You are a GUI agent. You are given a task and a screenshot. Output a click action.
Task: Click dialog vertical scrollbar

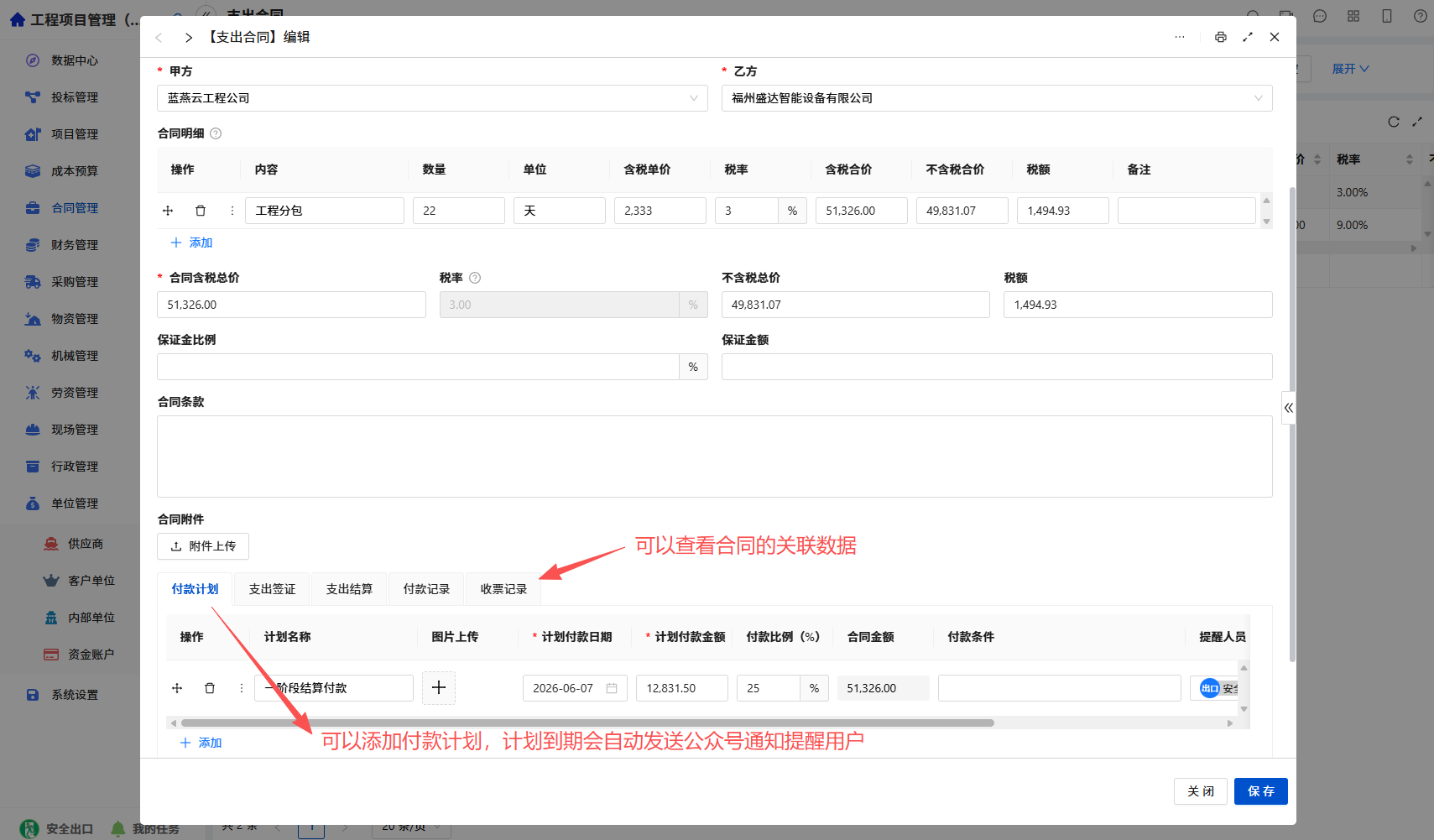(x=1292, y=424)
